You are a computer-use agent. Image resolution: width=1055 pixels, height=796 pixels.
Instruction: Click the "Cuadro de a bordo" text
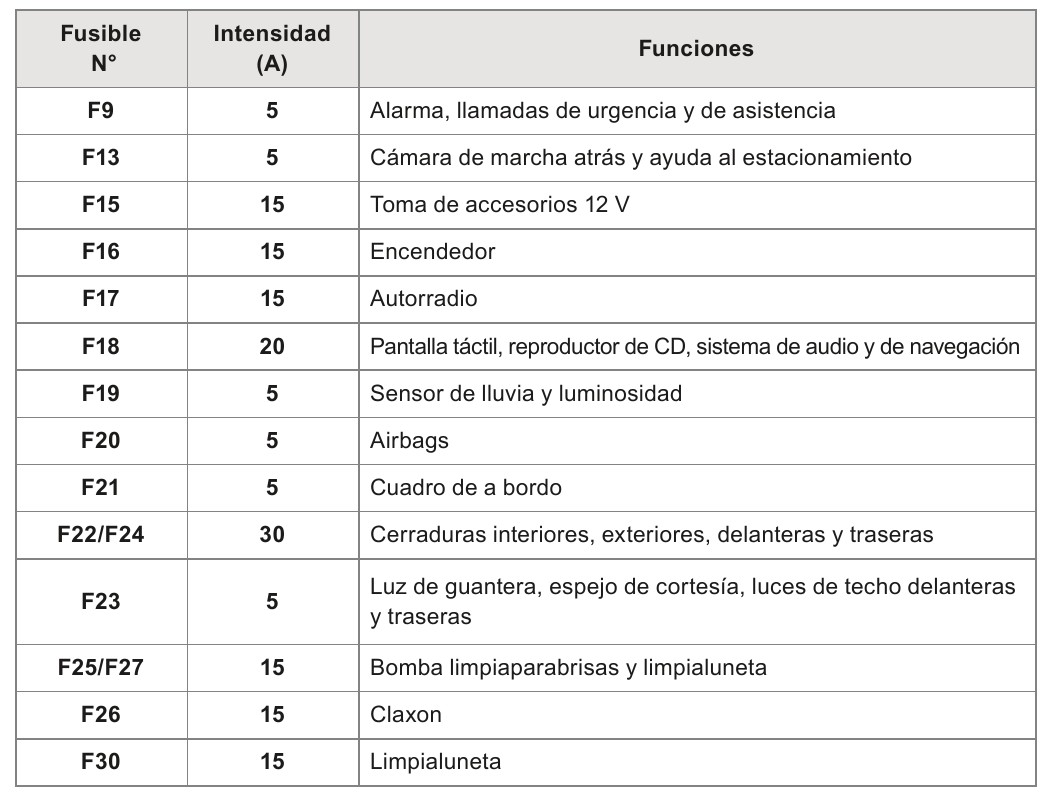point(466,487)
